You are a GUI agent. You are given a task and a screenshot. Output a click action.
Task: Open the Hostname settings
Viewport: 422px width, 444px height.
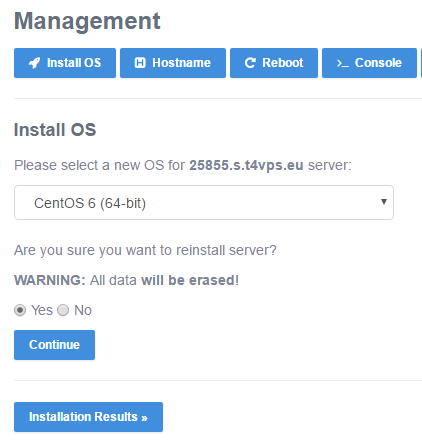pyautogui.click(x=173, y=63)
